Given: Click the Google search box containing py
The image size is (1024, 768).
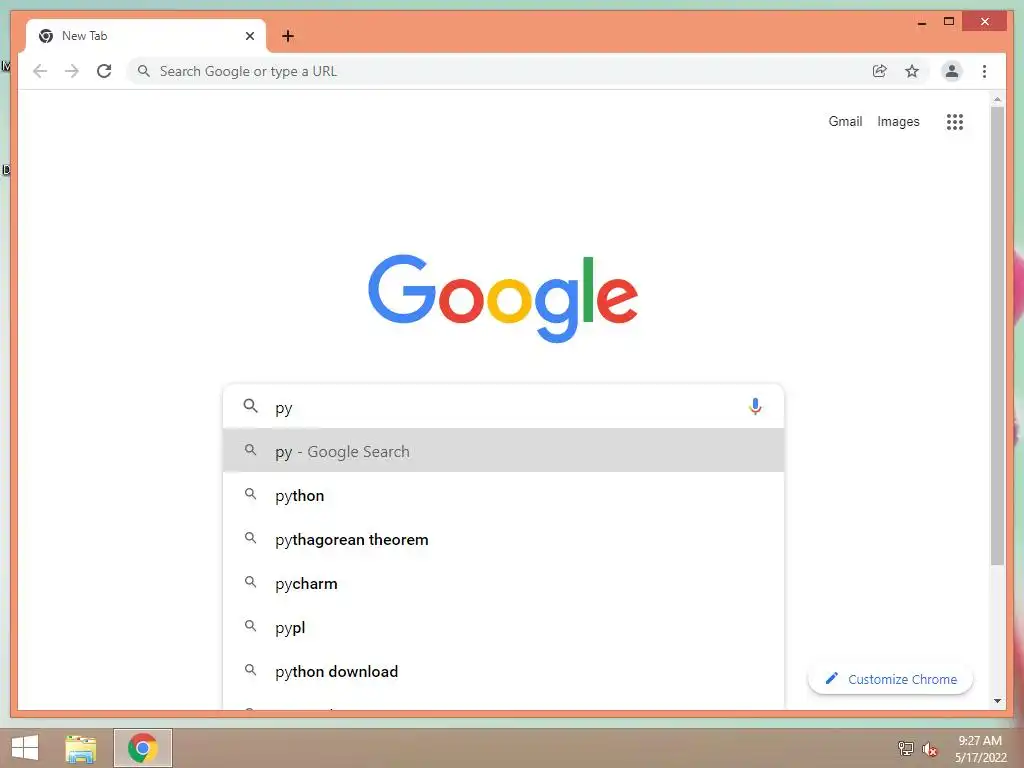Looking at the screenshot, I should (x=503, y=406).
